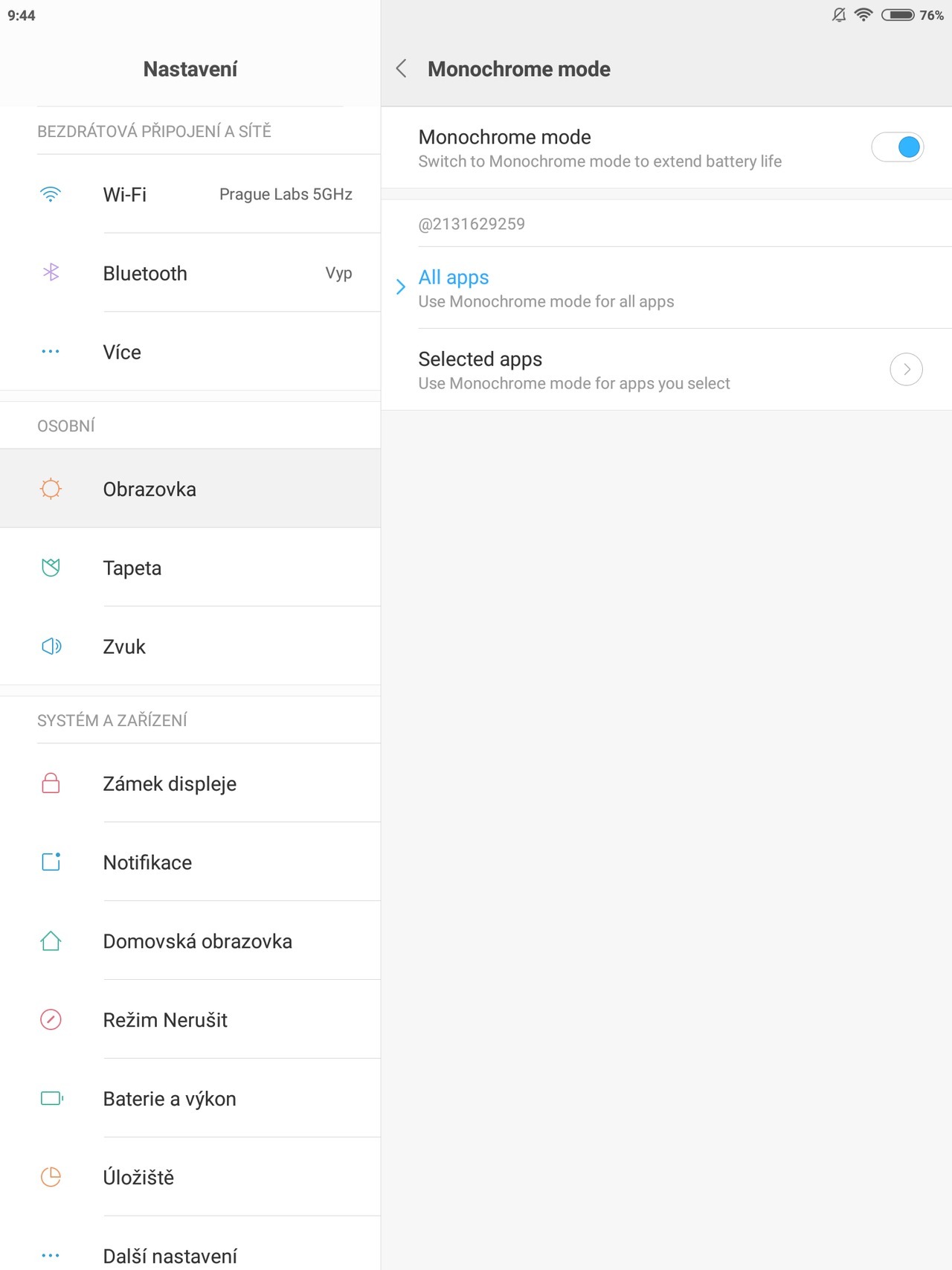The height and width of the screenshot is (1270, 952).
Task: Disable the Monochrome mode switch
Action: pyautogui.click(x=898, y=147)
